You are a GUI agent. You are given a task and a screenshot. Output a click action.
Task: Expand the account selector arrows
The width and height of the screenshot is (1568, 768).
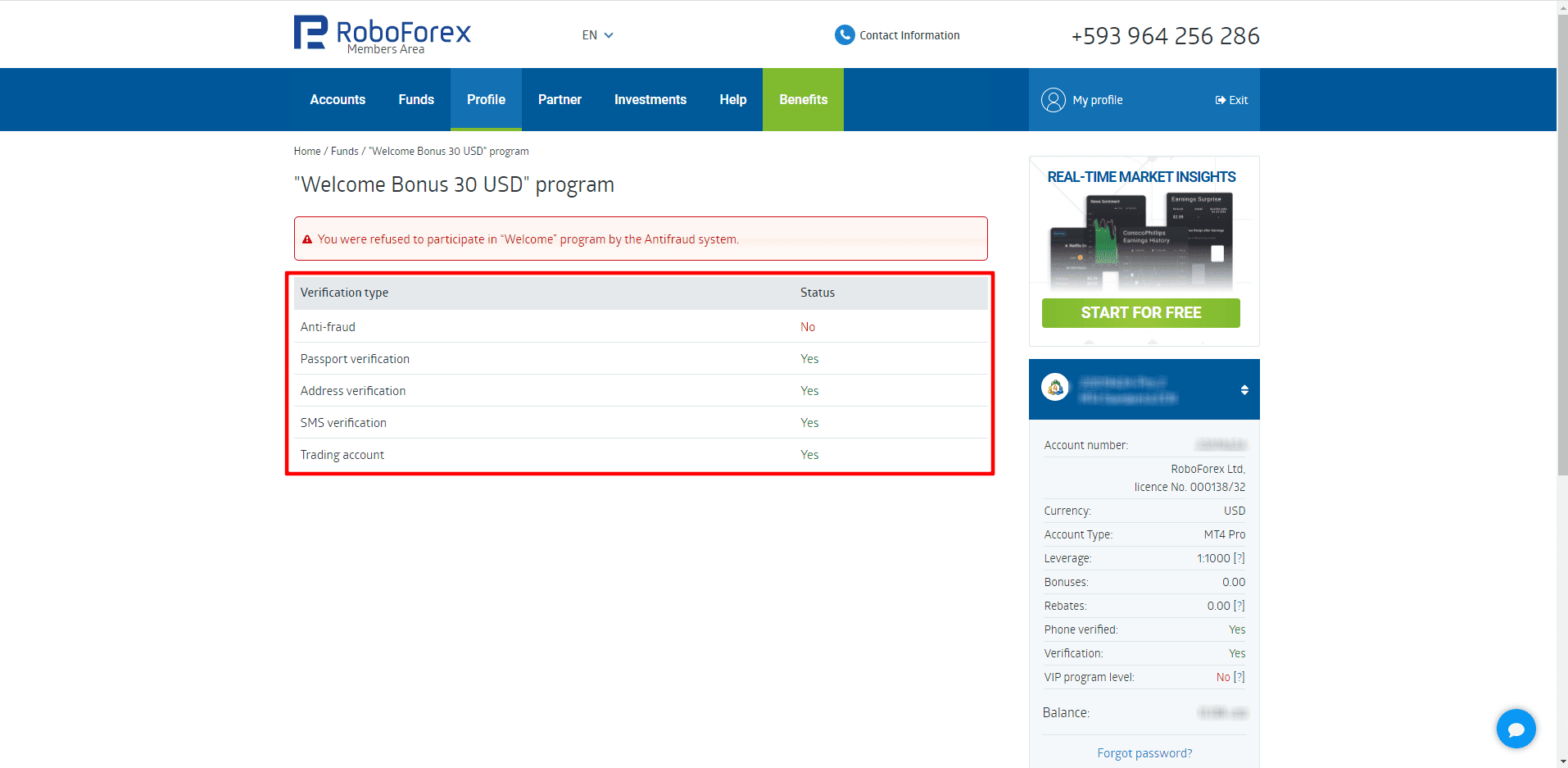(1244, 390)
